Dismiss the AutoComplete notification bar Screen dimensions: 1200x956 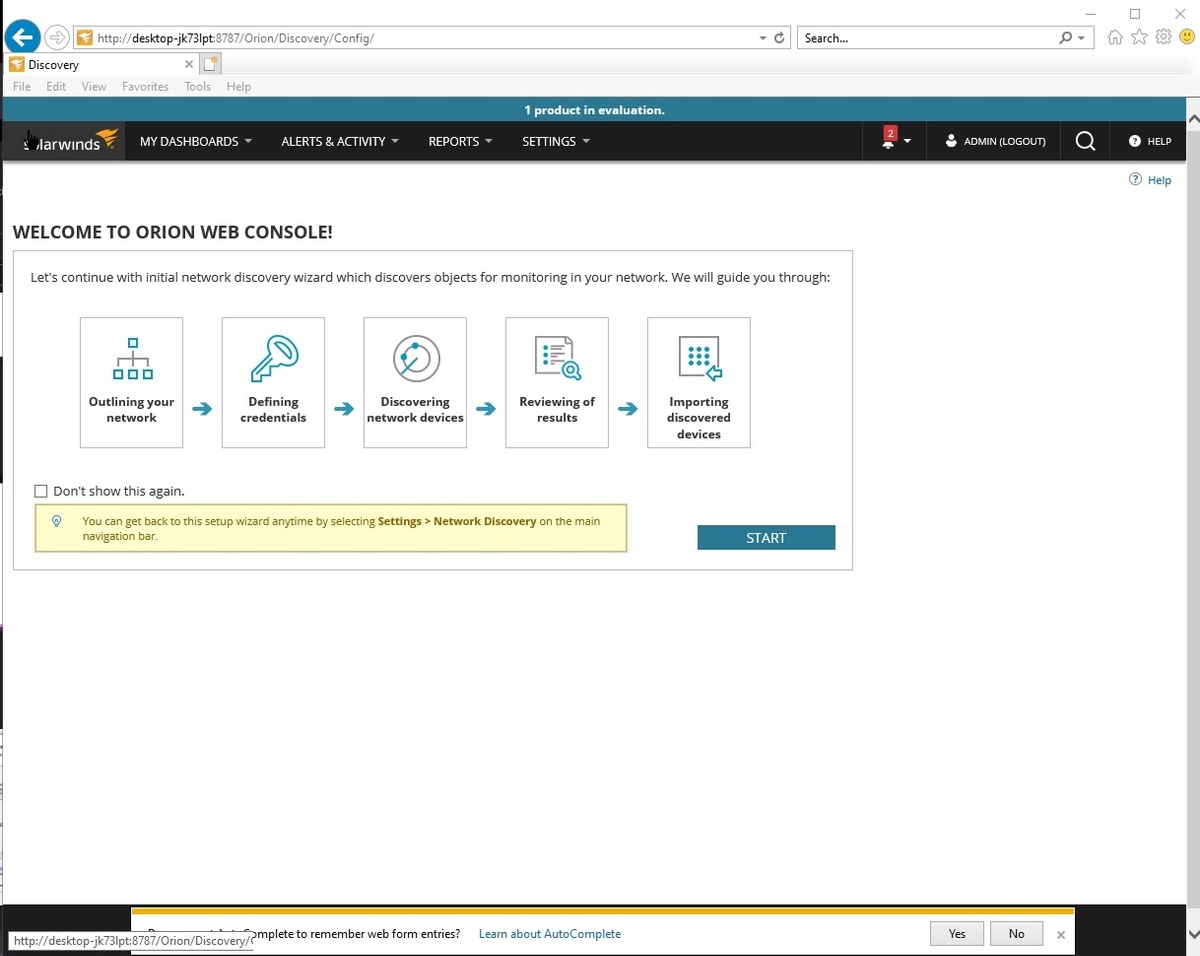pyautogui.click(x=1061, y=934)
